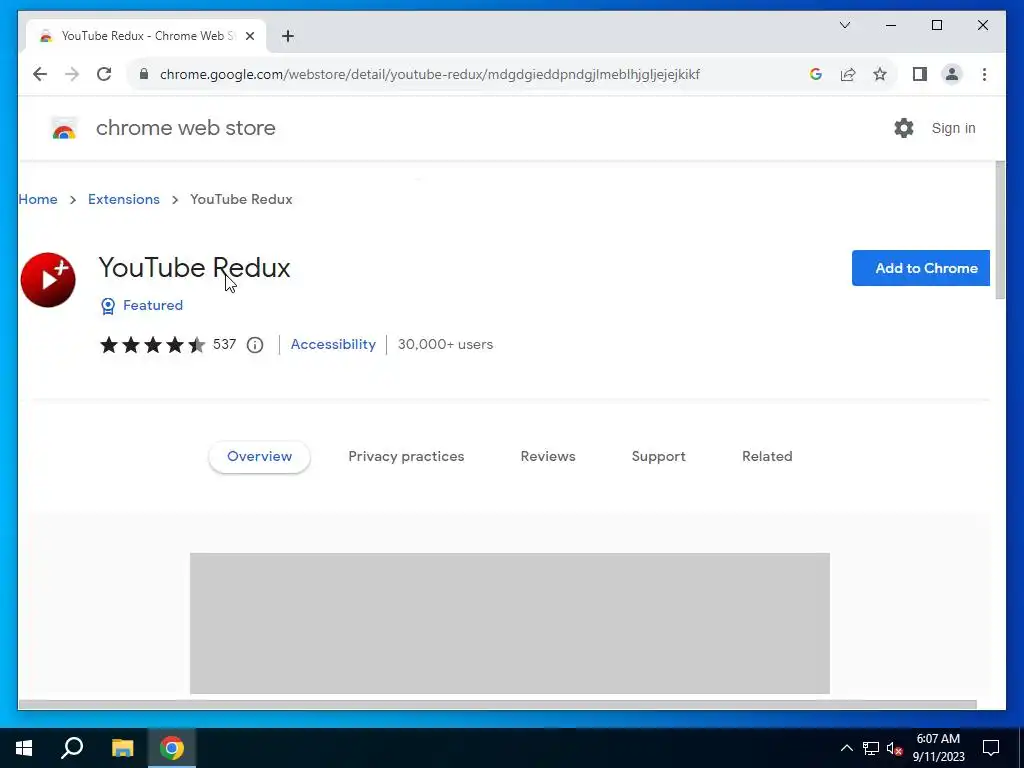Open the tab search chevron
Screen dimensions: 1024x768
click(x=844, y=25)
